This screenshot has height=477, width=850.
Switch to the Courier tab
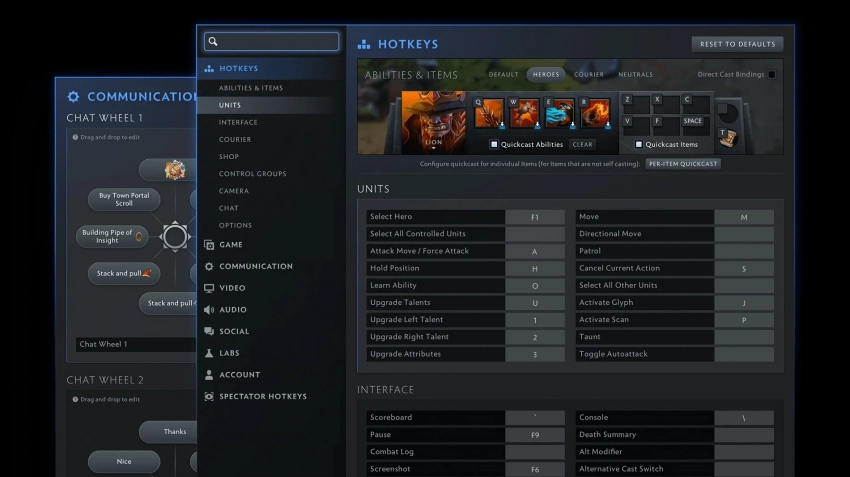click(x=589, y=74)
